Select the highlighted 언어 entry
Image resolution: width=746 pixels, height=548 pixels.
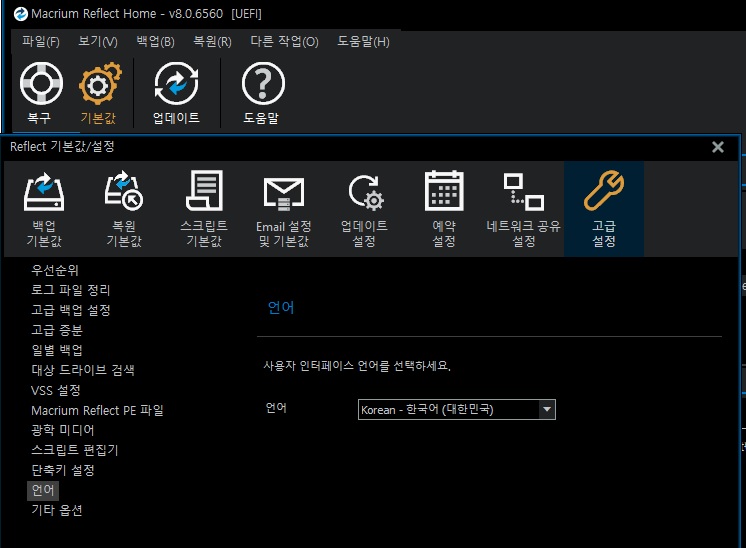[x=43, y=490]
